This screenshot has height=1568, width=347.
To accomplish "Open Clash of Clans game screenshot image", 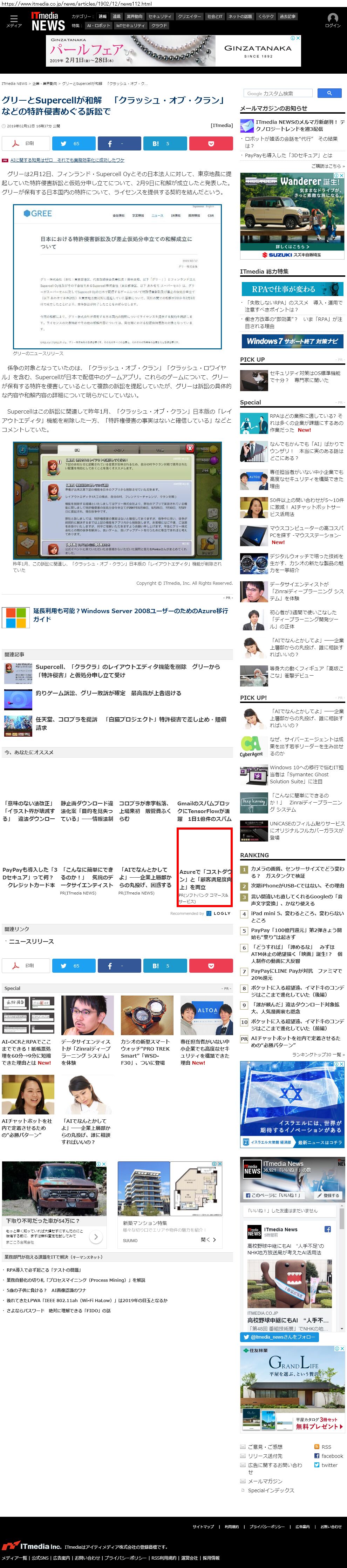I will 117,500.
